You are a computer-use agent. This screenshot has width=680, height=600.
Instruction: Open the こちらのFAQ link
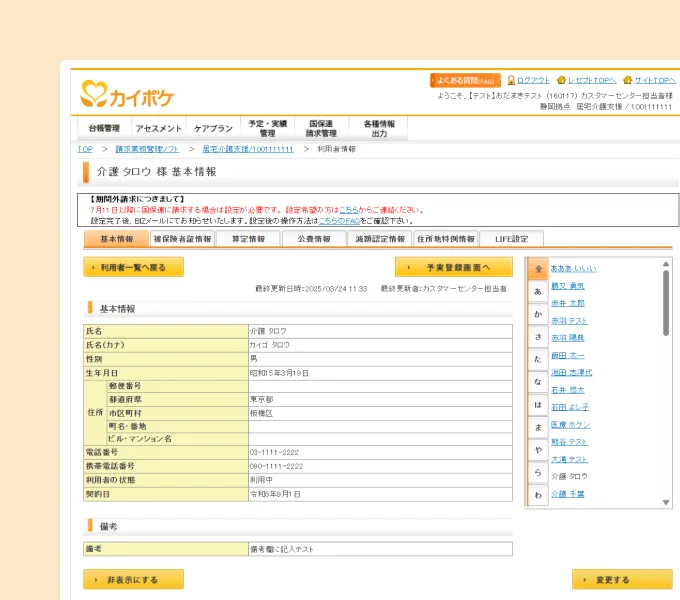pos(339,221)
